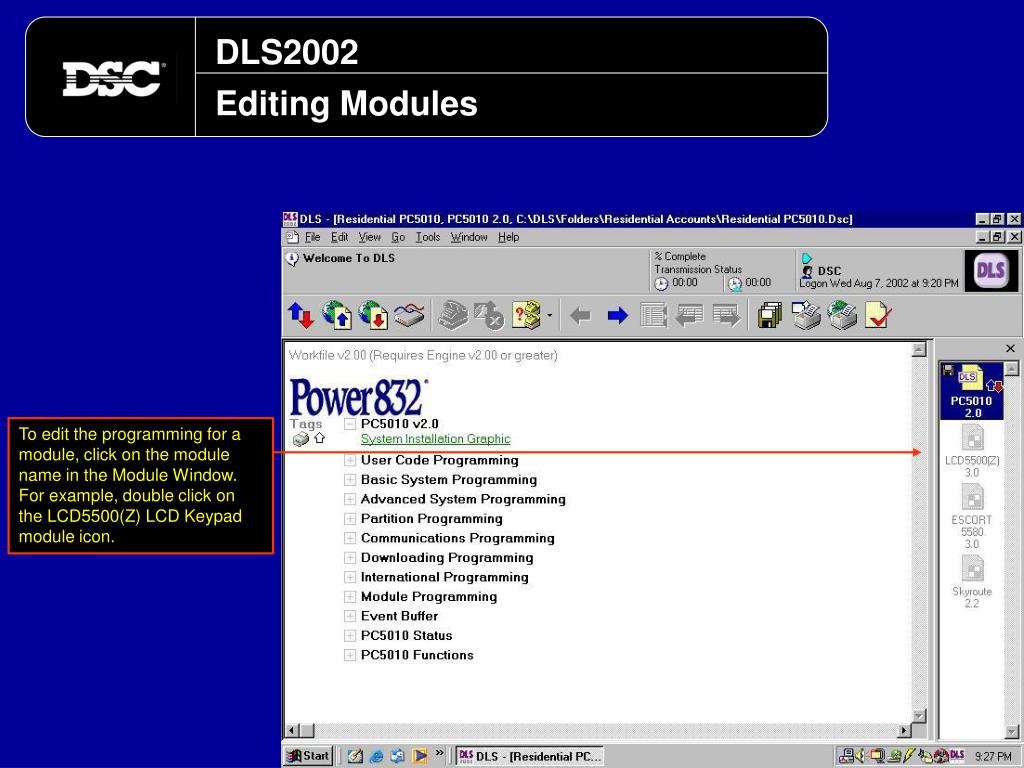Select the ESCORT 5580 3.0 module icon
Screen dimensions: 1024x768
coord(972,517)
